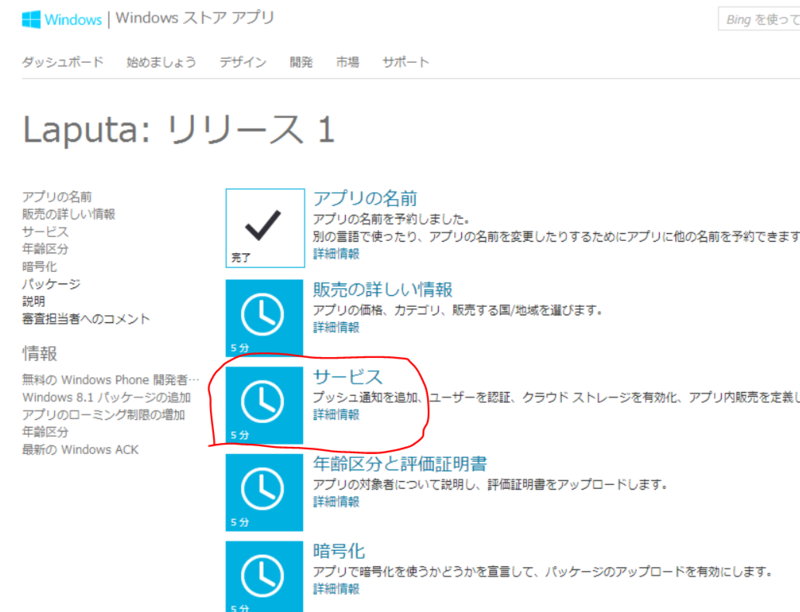The image size is (800, 612).
Task: Go to the デザイン menu item
Action: (243, 62)
